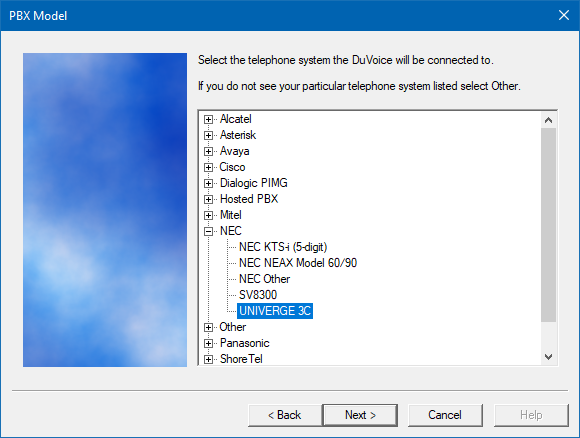The image size is (580, 438).
Task: Expand the Alcatel tree node
Action: coord(208,119)
